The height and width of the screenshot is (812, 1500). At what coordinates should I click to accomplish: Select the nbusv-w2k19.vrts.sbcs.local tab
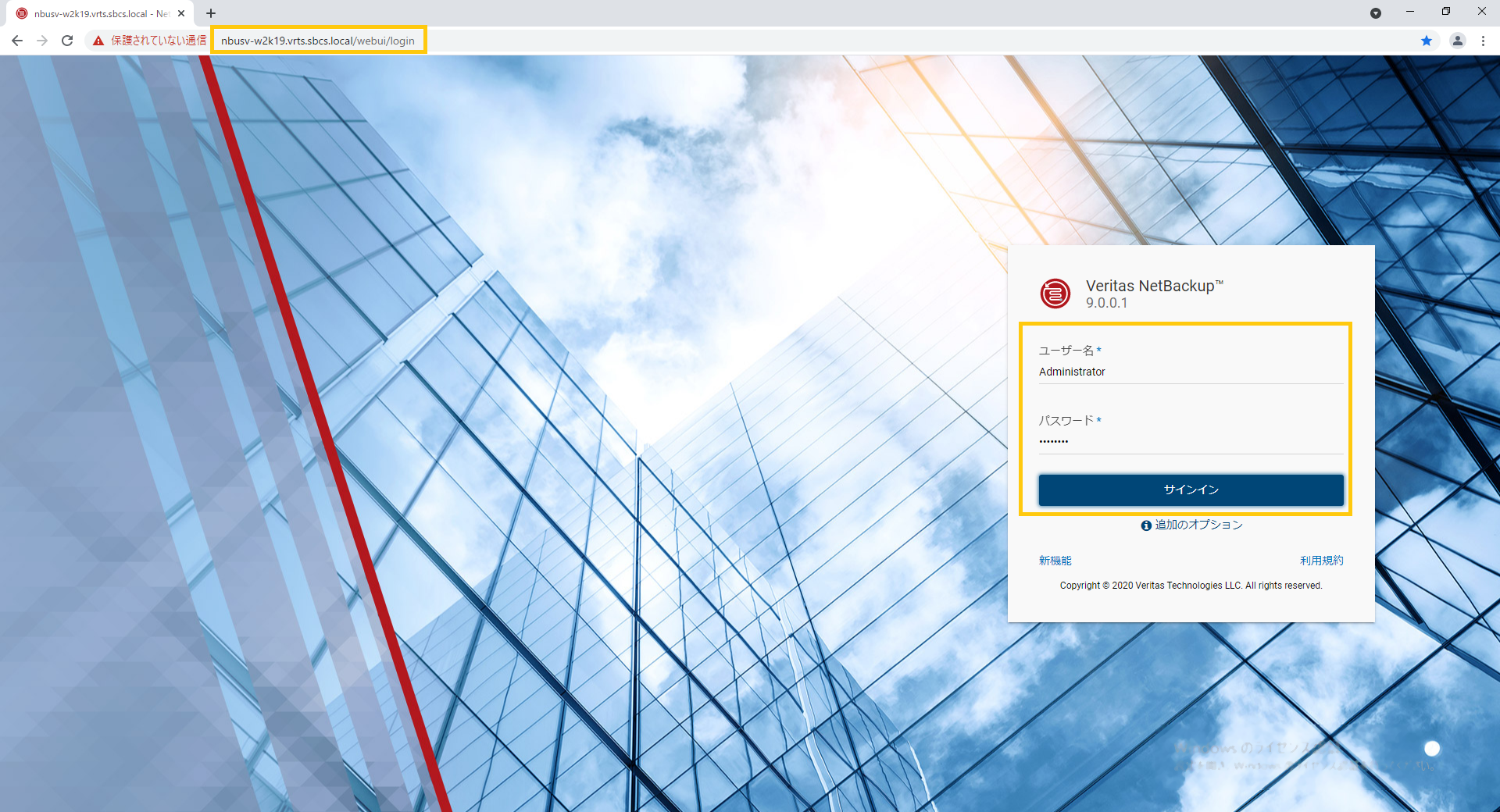[x=100, y=13]
